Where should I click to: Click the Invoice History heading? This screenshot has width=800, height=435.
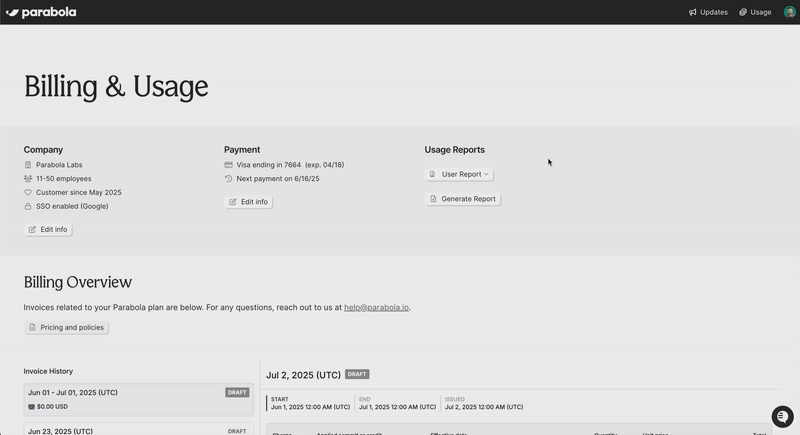(48, 371)
